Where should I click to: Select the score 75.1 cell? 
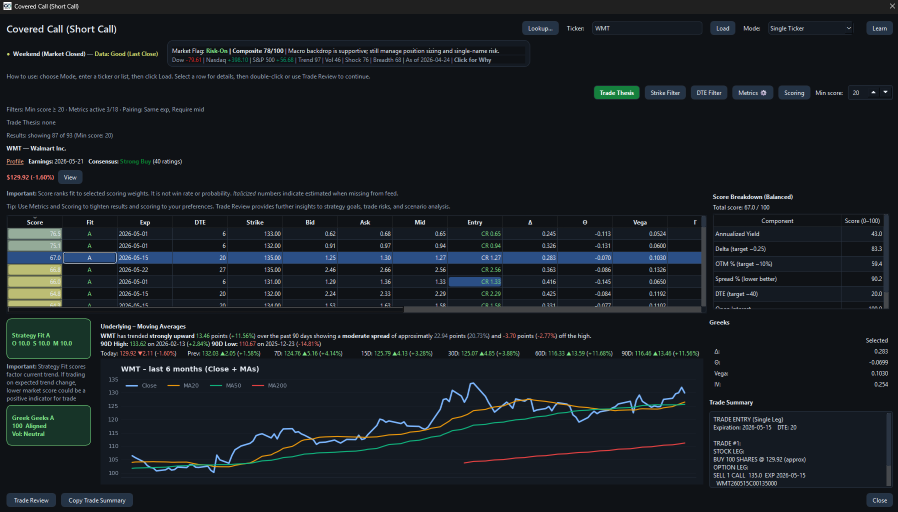(34, 246)
